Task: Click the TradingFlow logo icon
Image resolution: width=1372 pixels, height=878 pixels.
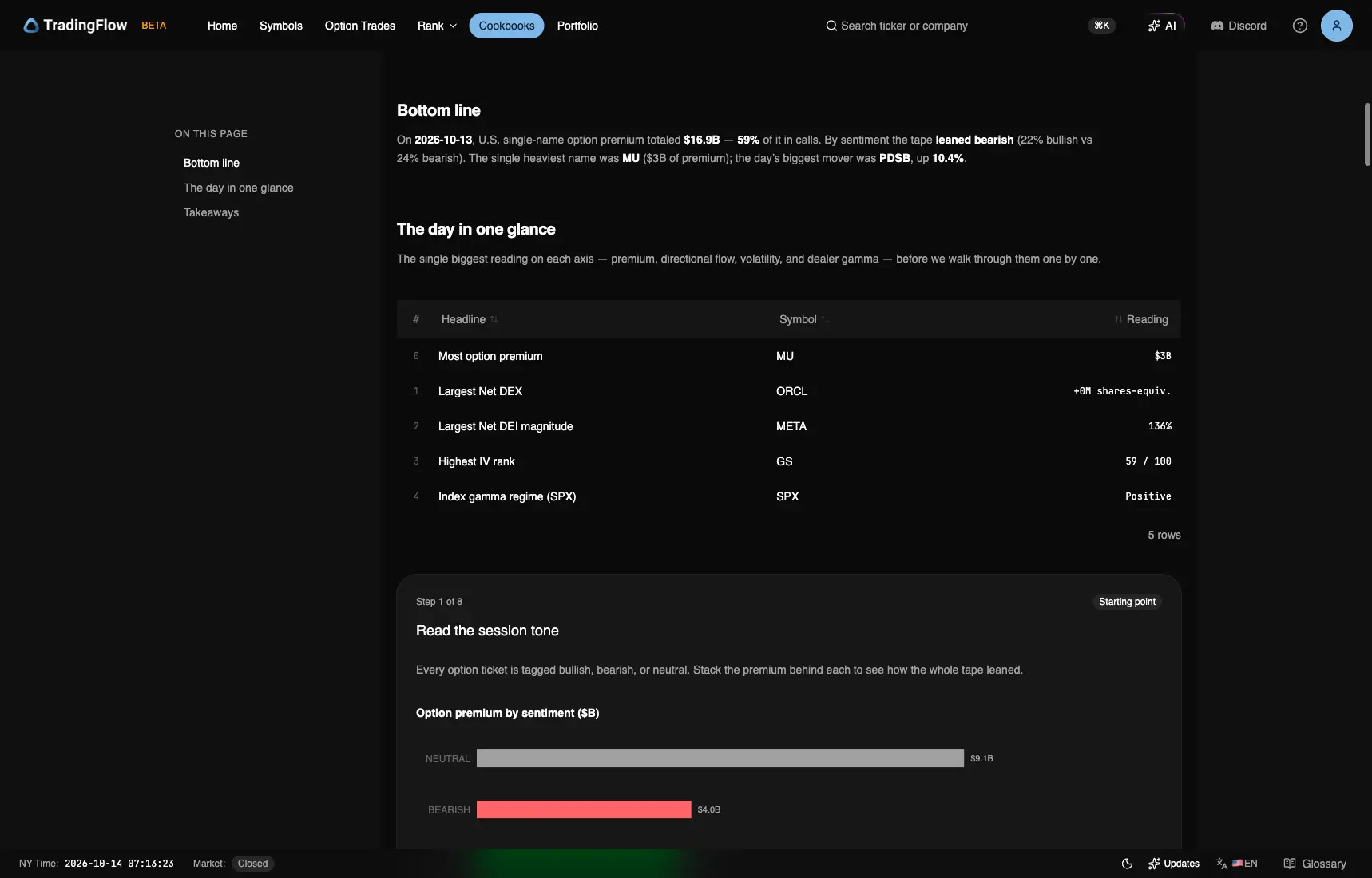Action: click(x=31, y=26)
